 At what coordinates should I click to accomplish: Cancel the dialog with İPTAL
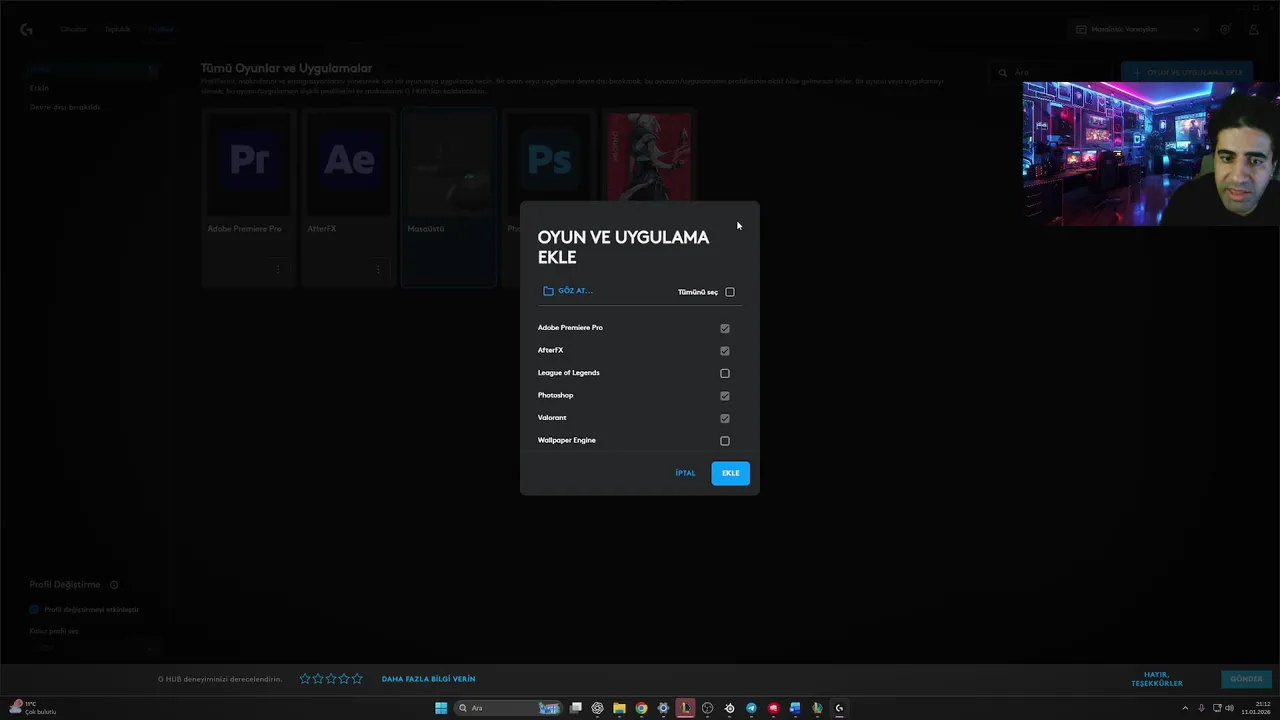pyautogui.click(x=685, y=473)
